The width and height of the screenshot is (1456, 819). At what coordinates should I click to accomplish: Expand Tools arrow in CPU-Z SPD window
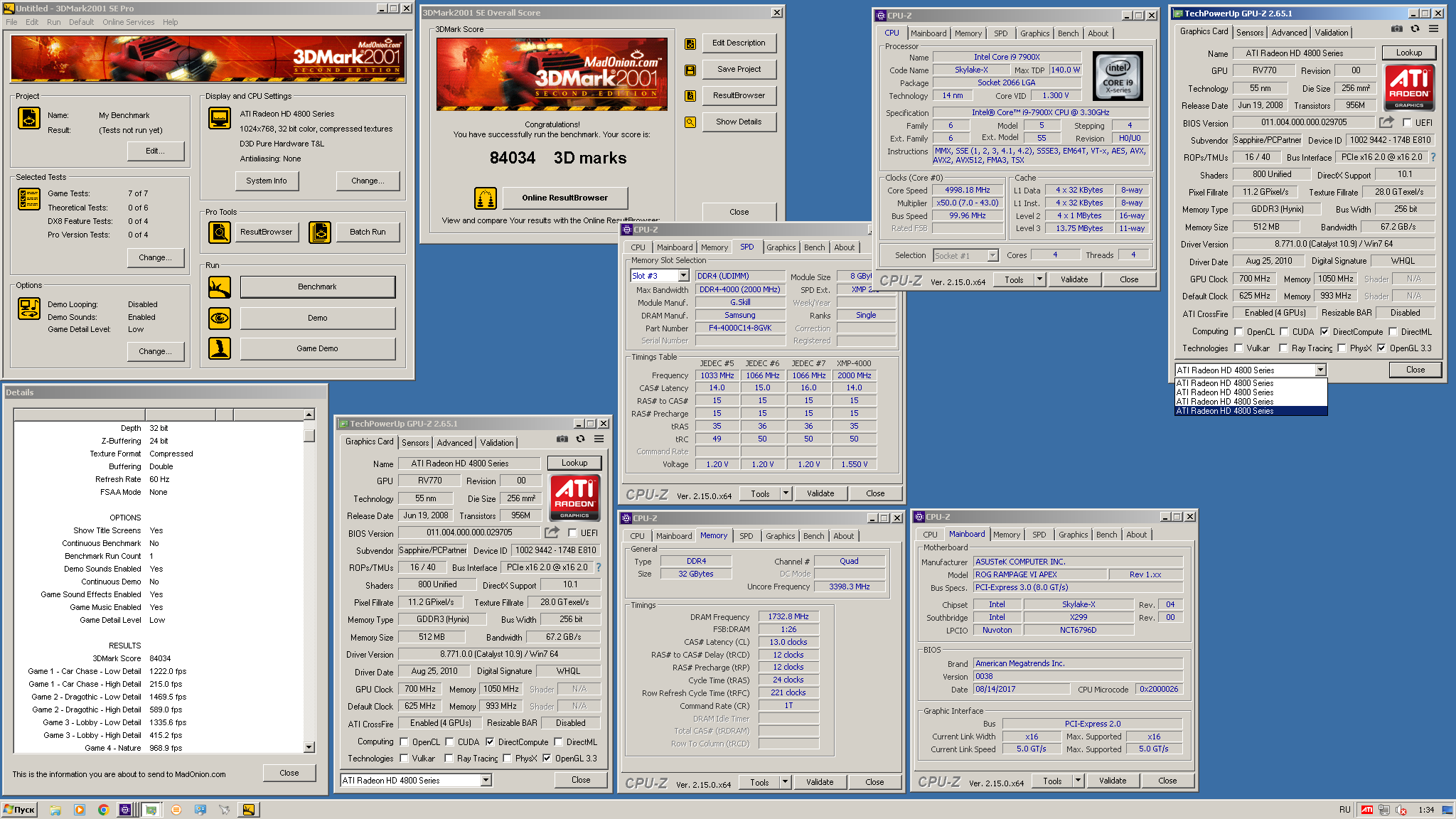click(786, 493)
